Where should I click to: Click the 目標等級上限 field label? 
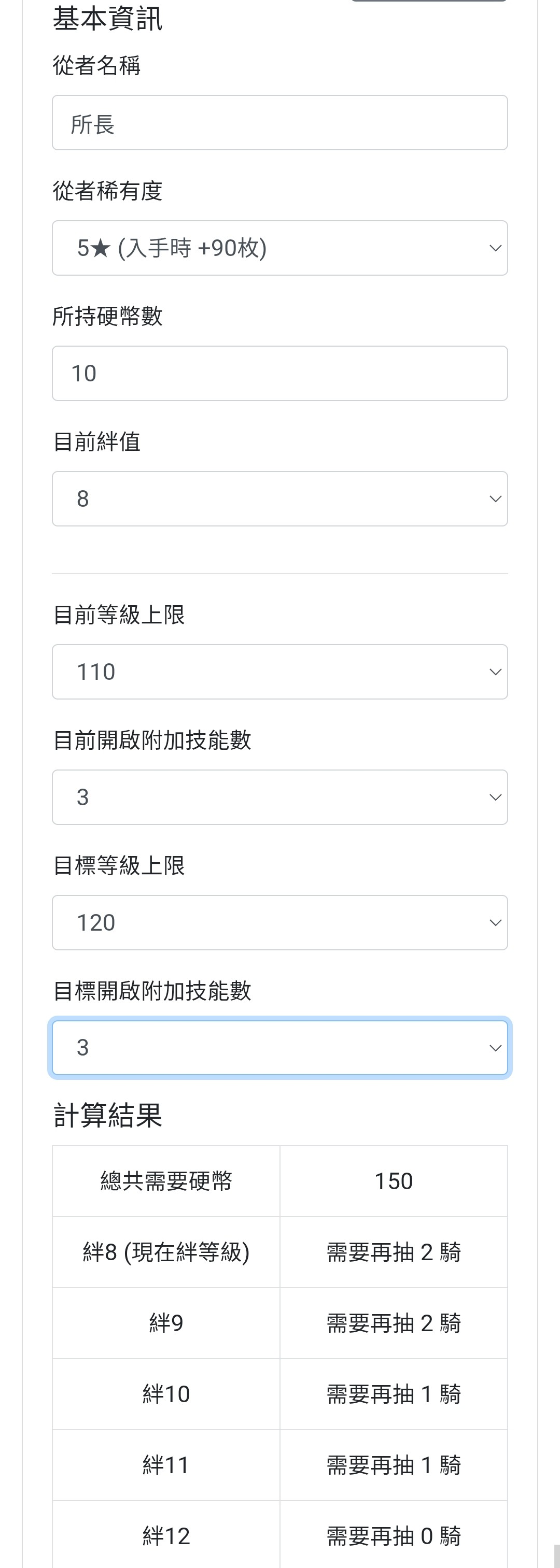[x=119, y=865]
